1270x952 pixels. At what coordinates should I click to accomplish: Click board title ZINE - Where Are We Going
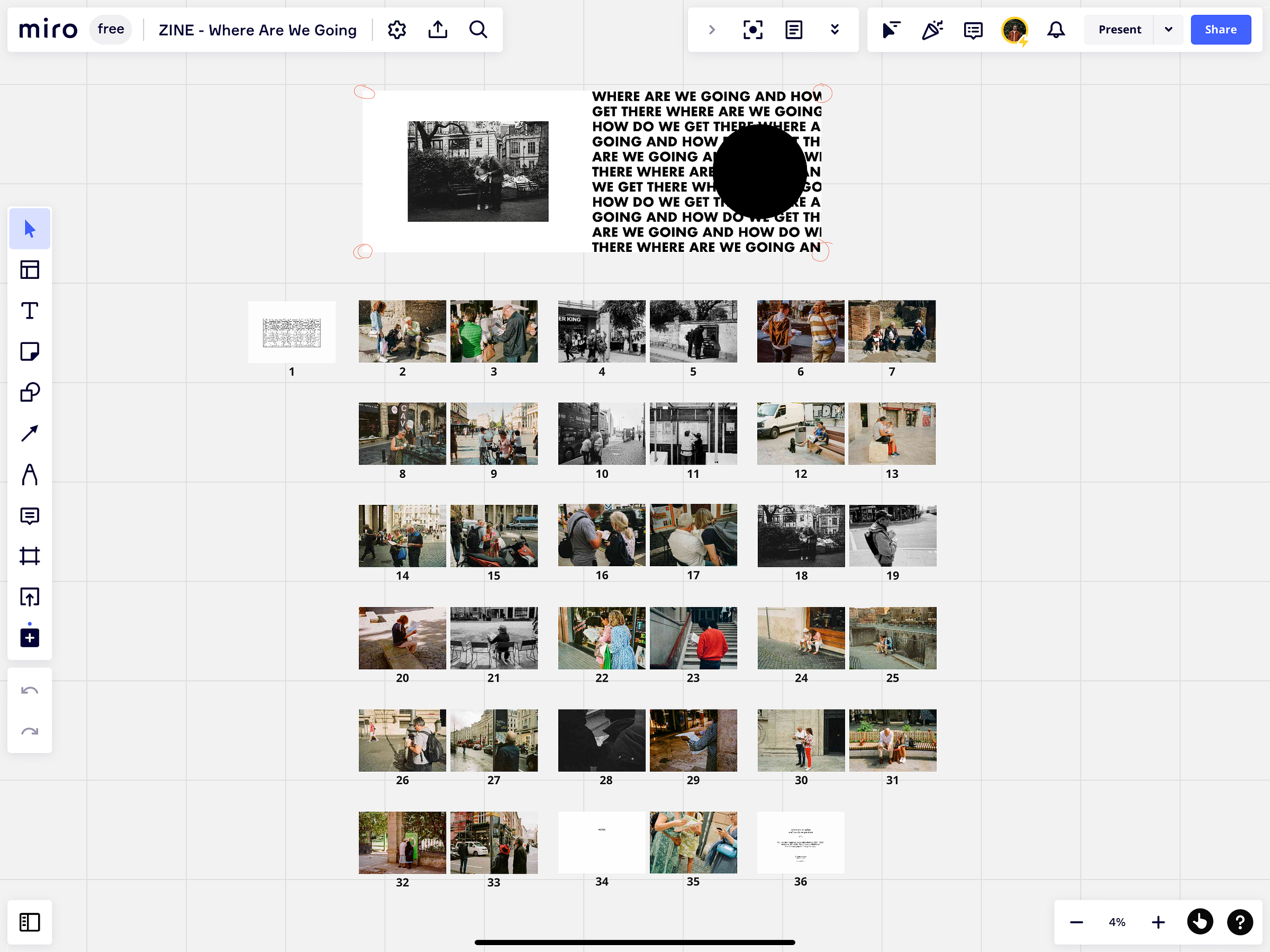tap(258, 31)
